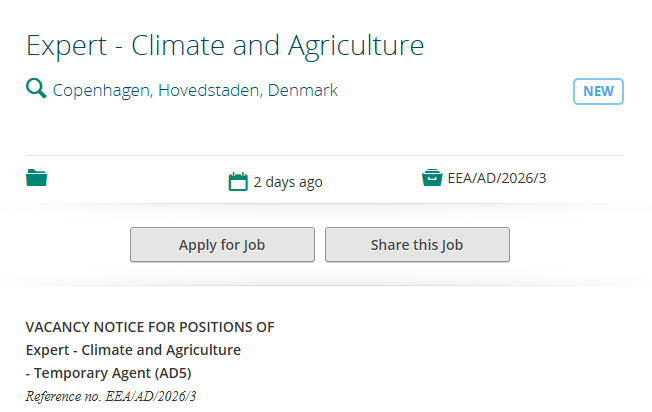
Task: Click the word Denmark in the location
Action: tap(304, 90)
